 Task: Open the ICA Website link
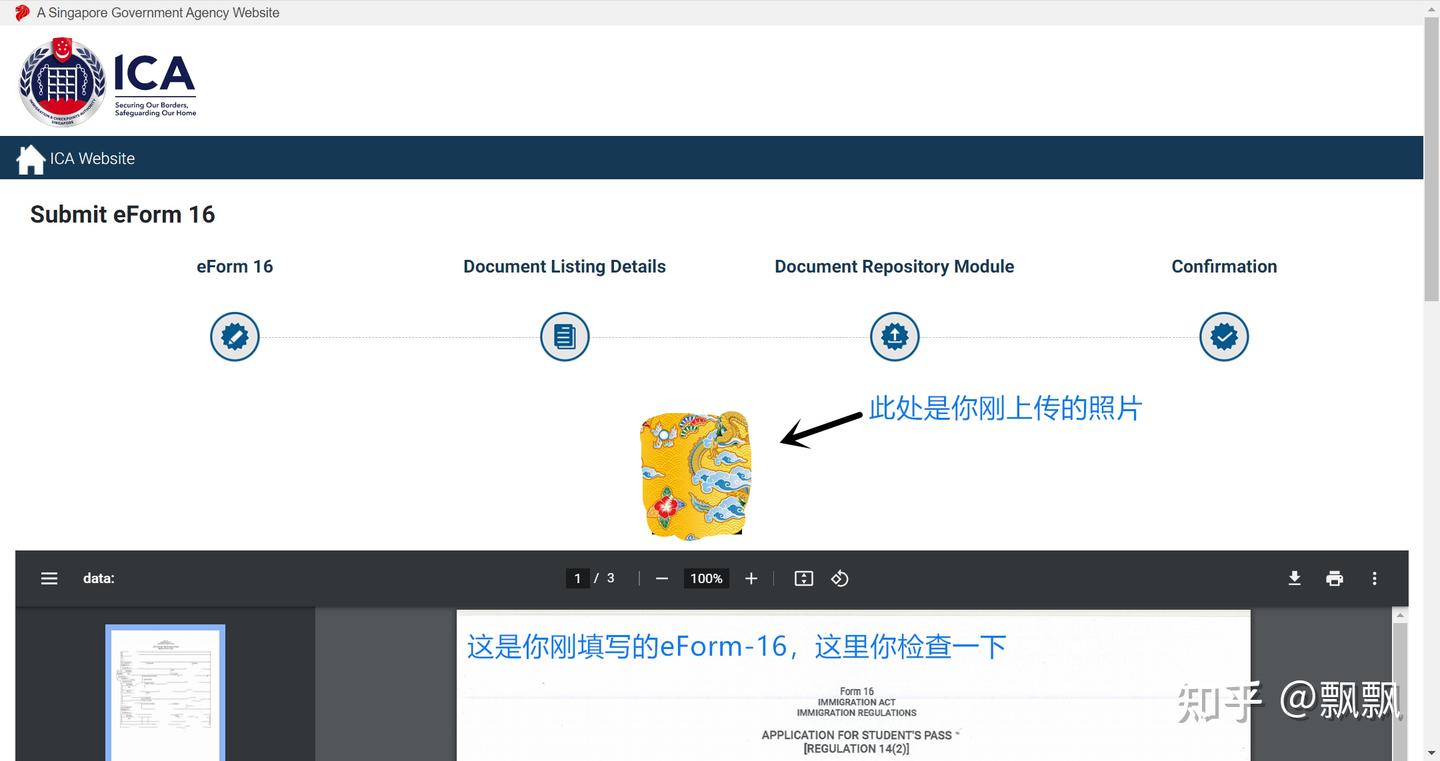coord(92,158)
